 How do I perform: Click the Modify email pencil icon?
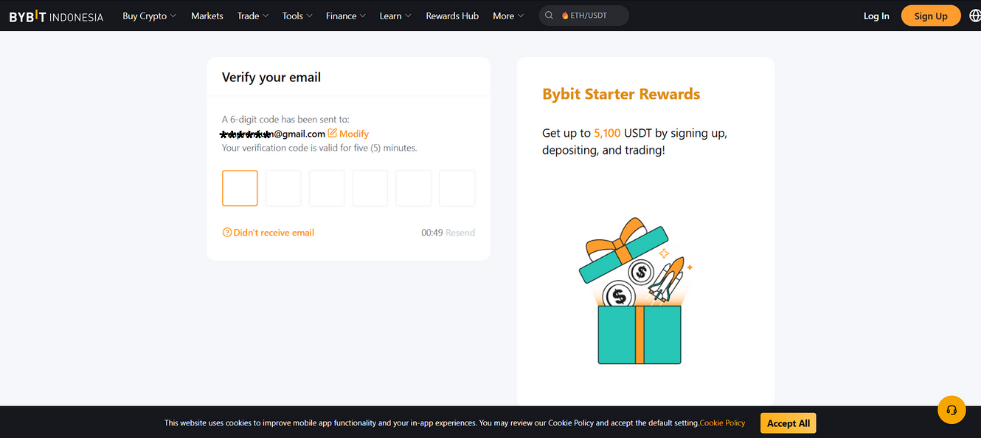(332, 133)
